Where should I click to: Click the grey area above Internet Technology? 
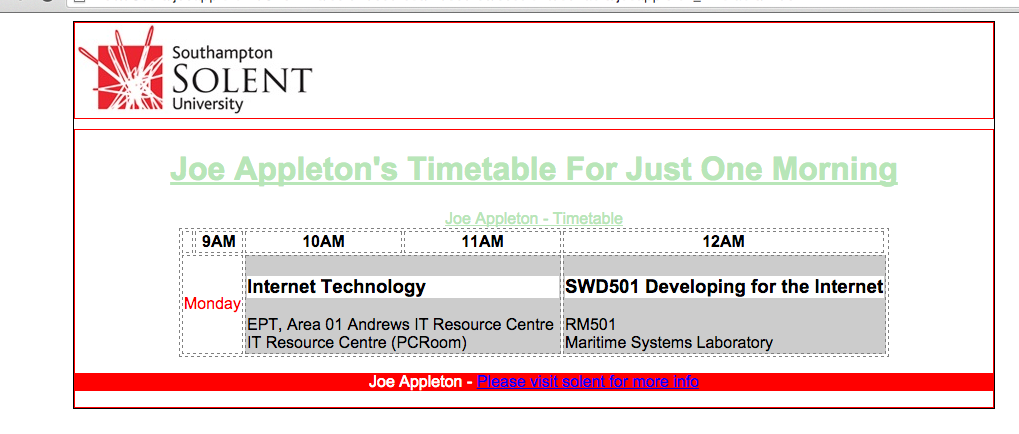pyautogui.click(x=402, y=266)
